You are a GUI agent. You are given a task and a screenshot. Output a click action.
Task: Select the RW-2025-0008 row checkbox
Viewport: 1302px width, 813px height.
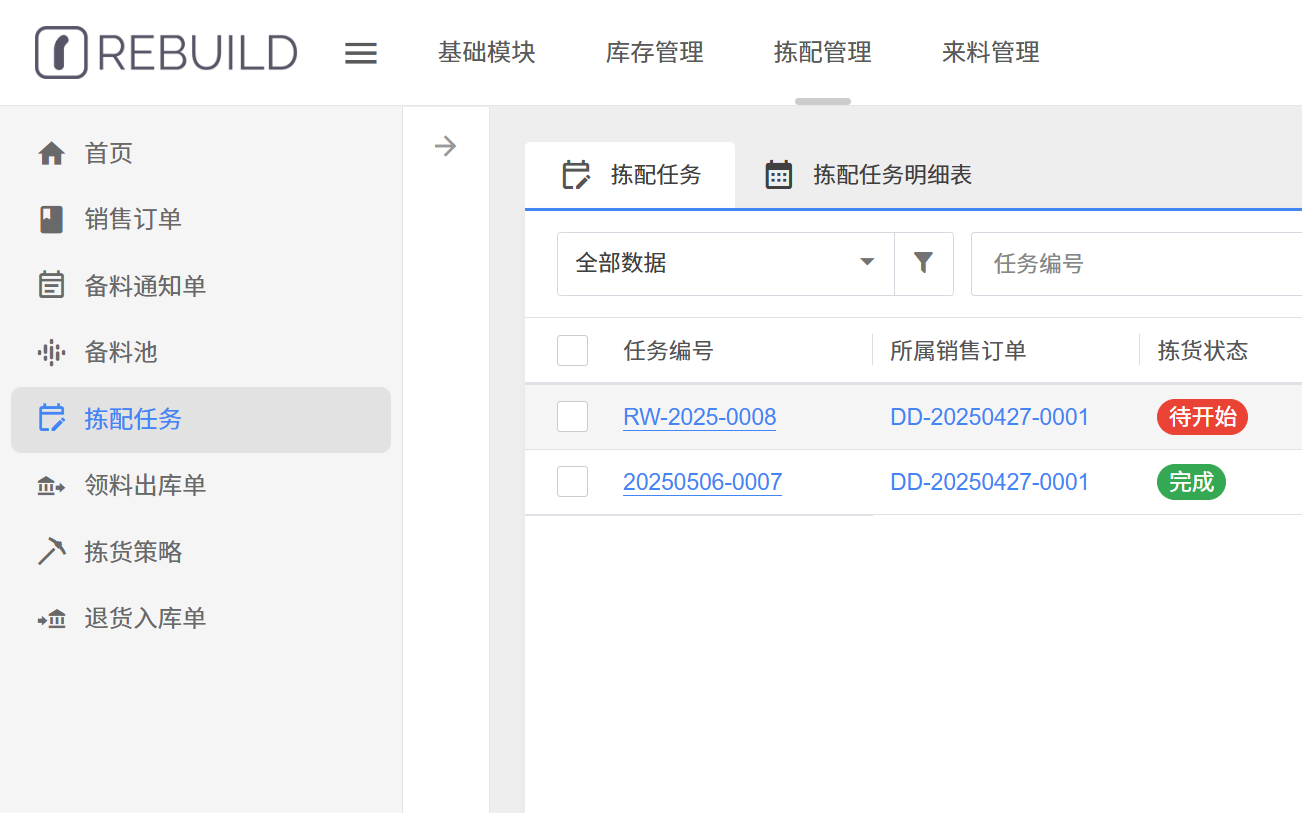tap(572, 417)
